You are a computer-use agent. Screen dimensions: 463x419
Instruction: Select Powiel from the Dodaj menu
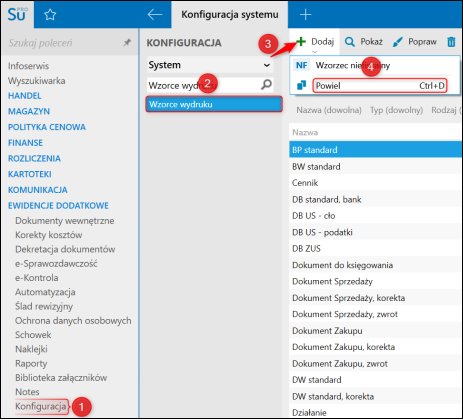380,86
